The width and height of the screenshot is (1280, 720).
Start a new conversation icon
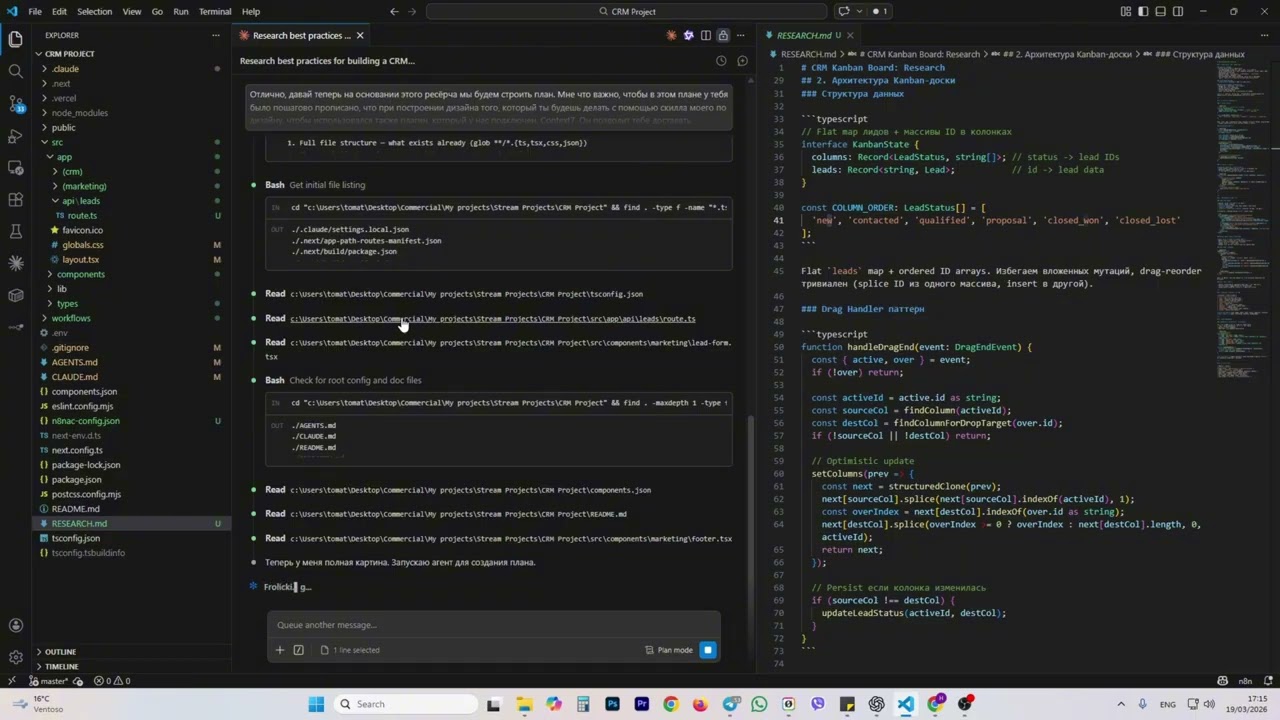coord(742,61)
